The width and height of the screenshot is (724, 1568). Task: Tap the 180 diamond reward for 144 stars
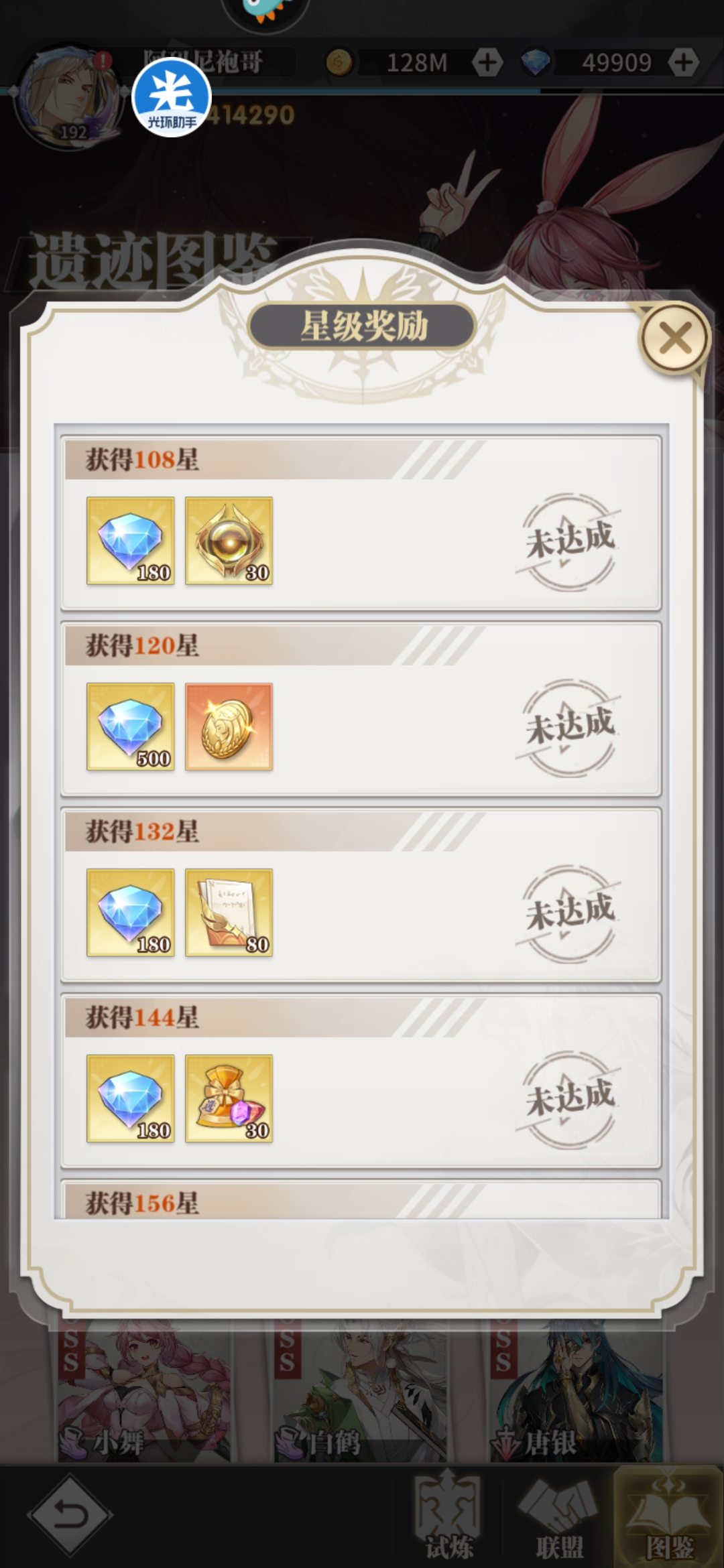pyautogui.click(x=131, y=1099)
